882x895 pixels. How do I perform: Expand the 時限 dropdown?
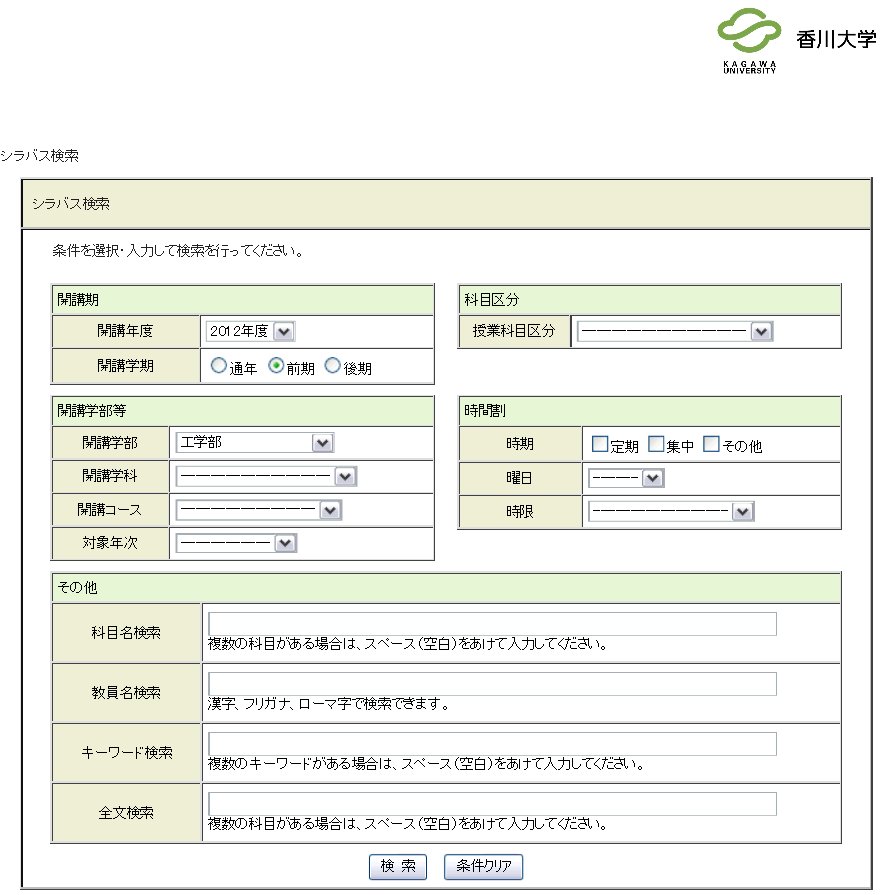tap(671, 512)
